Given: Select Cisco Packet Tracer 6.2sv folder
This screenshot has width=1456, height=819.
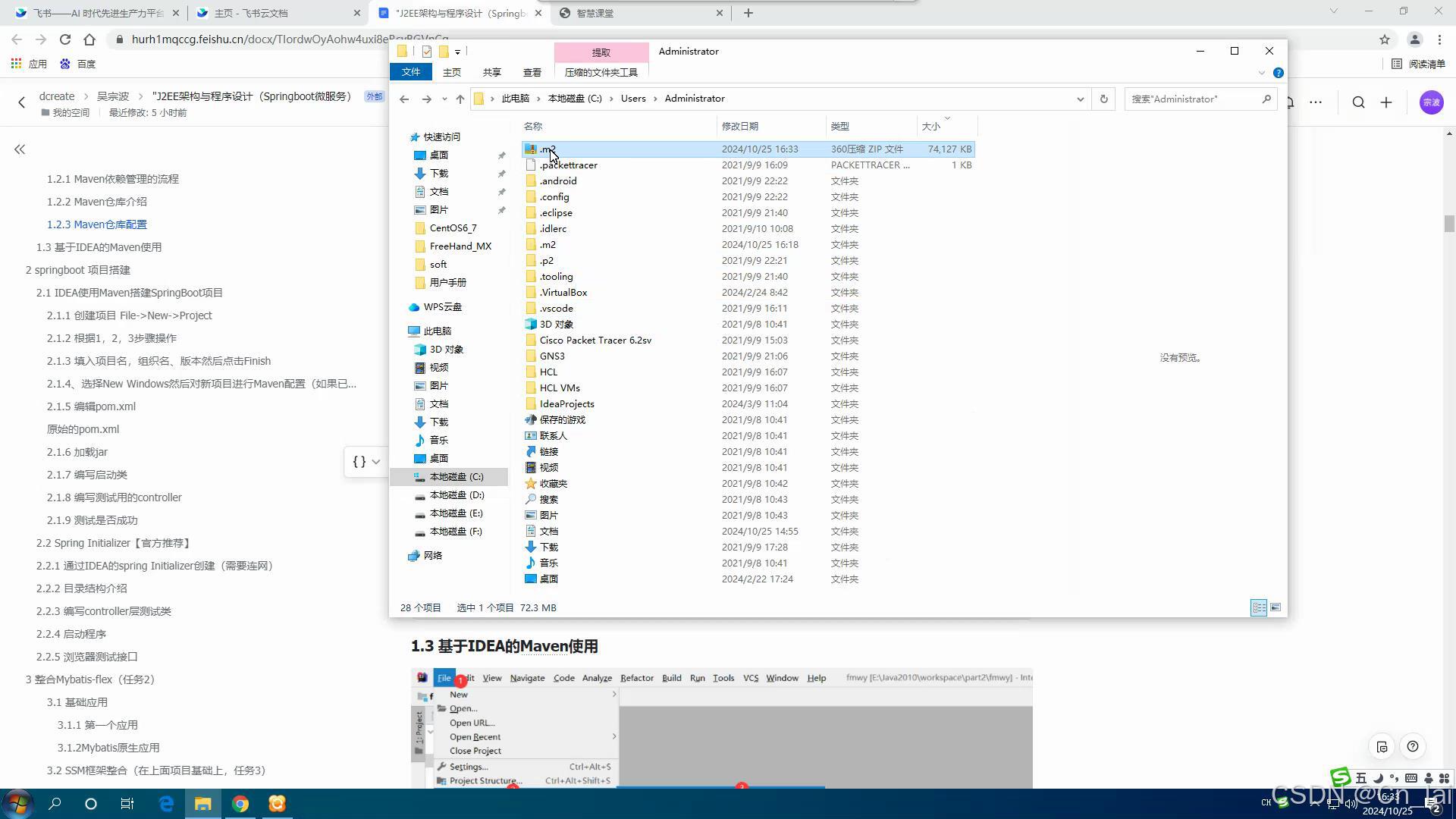Looking at the screenshot, I should pyautogui.click(x=595, y=340).
